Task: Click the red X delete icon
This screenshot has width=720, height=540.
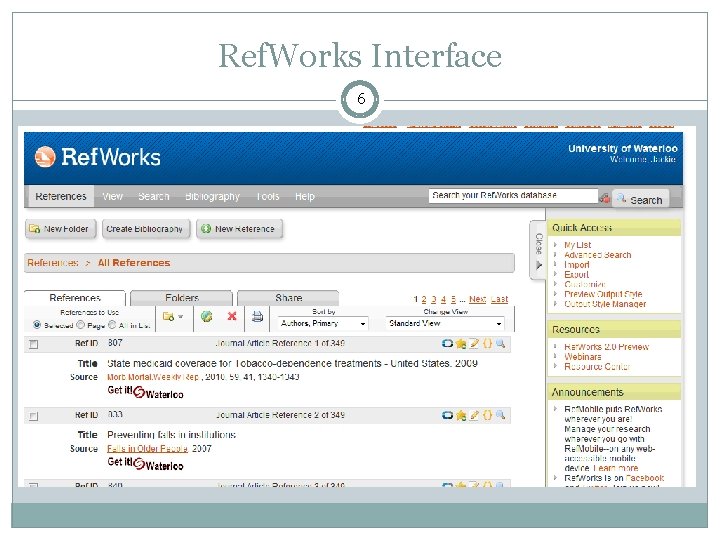Action: pos(232,316)
